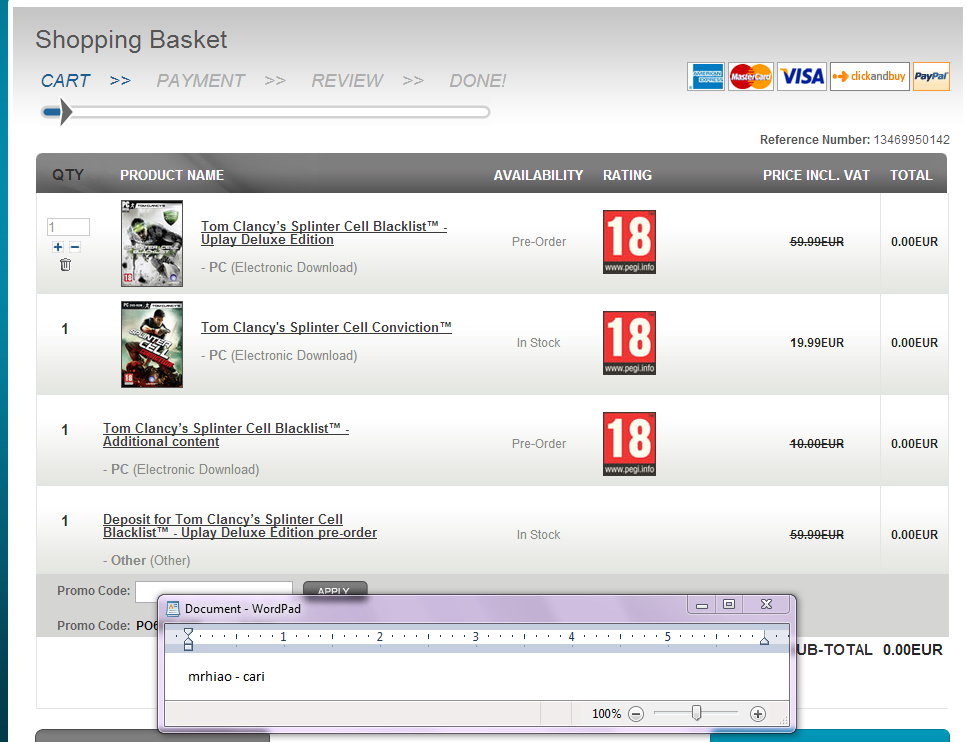This screenshot has height=742, width=967.
Task: Select the PAYMENT checkout step
Action: 200,81
